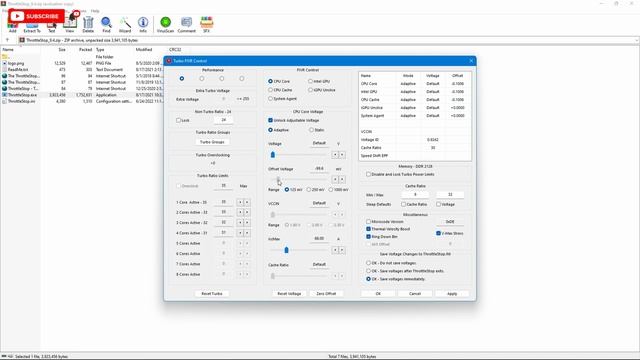Open the Help menu in WinRAR
This screenshot has width=640, height=360.
click(x=95, y=11)
